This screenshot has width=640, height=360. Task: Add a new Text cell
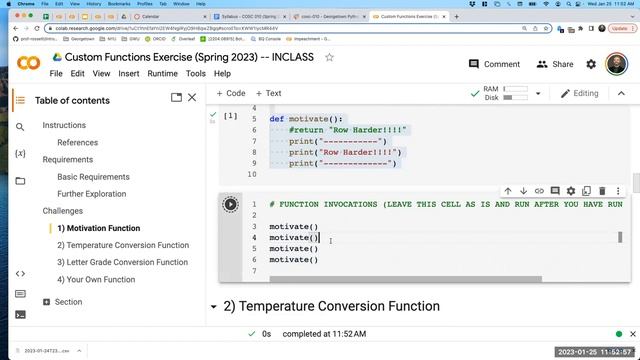(x=268, y=93)
